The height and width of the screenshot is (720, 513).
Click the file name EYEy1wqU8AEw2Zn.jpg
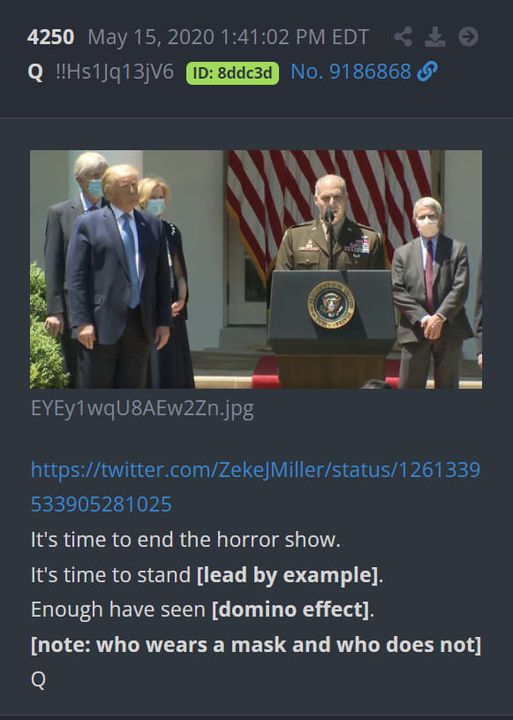coord(142,408)
